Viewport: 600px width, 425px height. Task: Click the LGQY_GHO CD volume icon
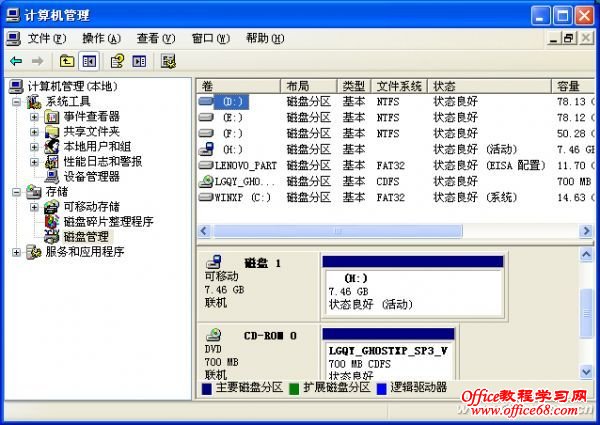(206, 181)
